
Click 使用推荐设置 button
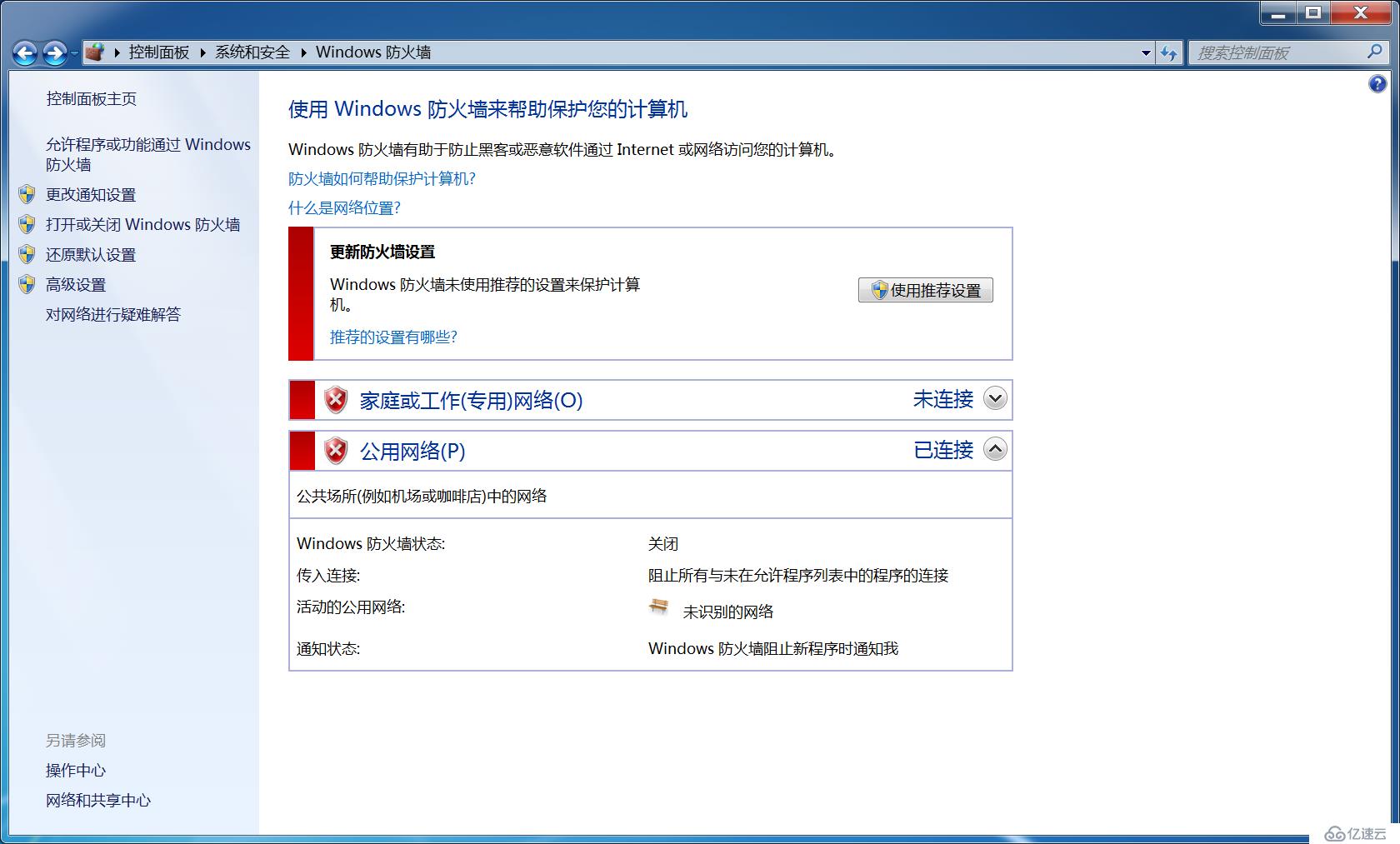(926, 290)
